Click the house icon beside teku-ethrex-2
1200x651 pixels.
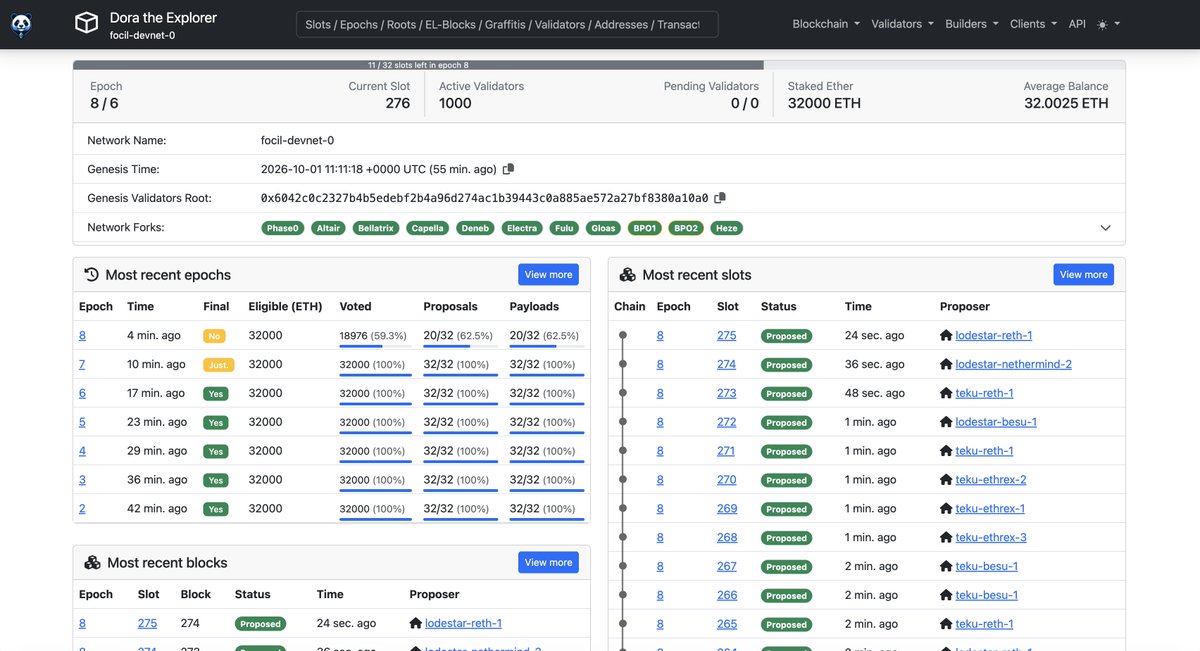946,480
